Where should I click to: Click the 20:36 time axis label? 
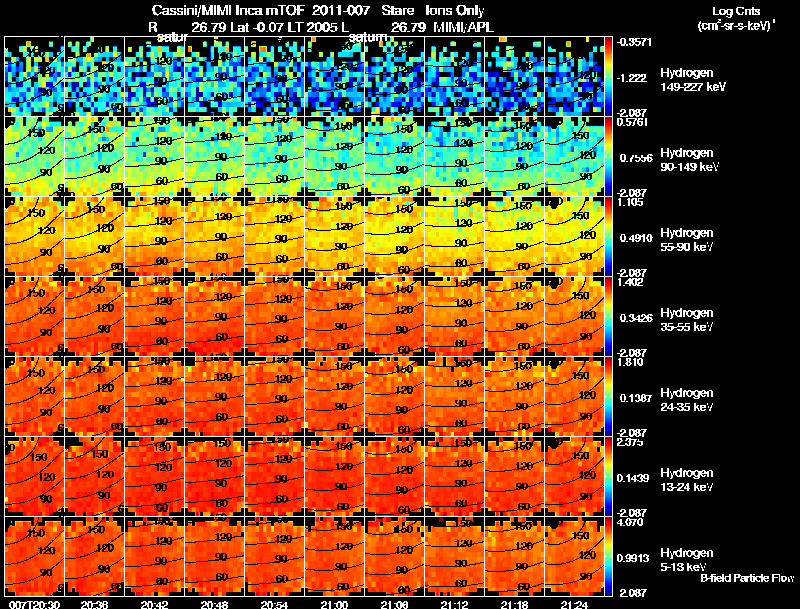tap(94, 604)
